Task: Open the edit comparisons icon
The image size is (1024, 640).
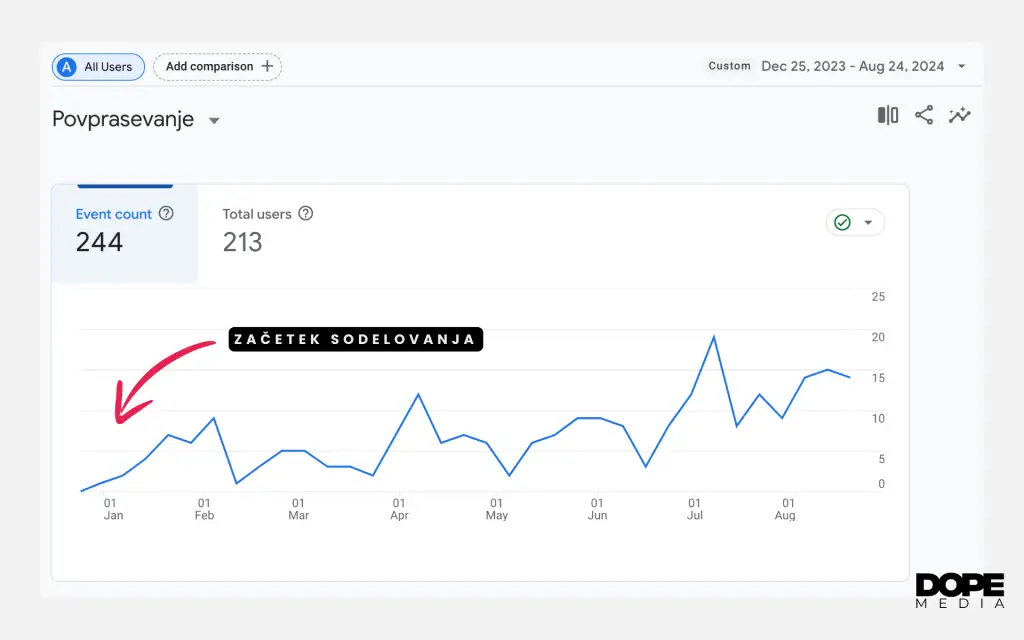Action: (x=888, y=116)
